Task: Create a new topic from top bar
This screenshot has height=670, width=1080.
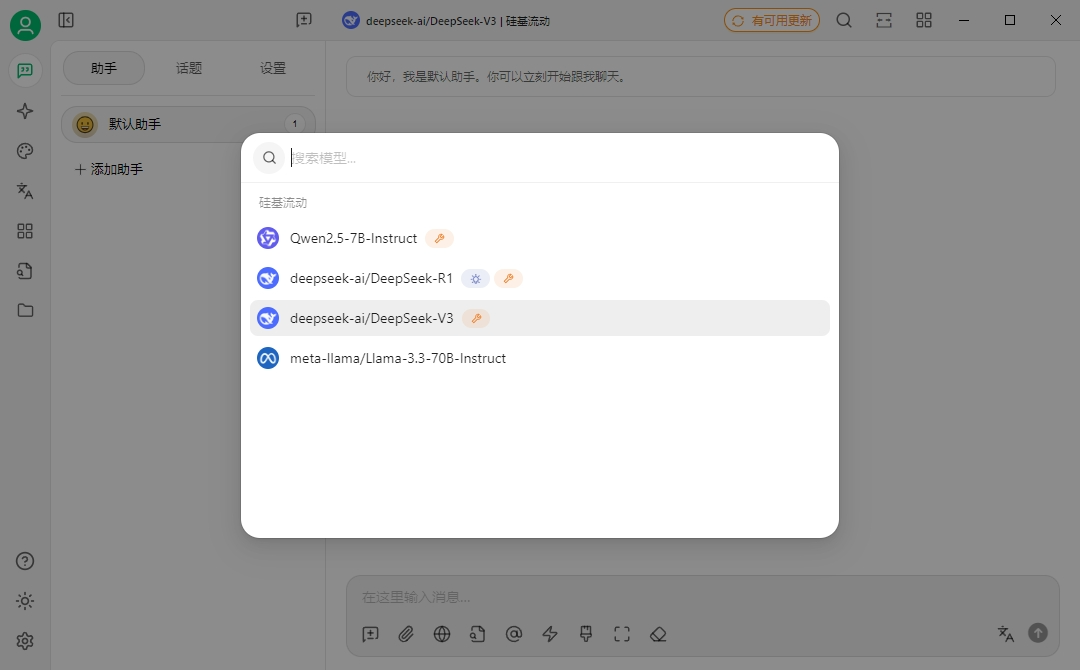Action: (304, 20)
